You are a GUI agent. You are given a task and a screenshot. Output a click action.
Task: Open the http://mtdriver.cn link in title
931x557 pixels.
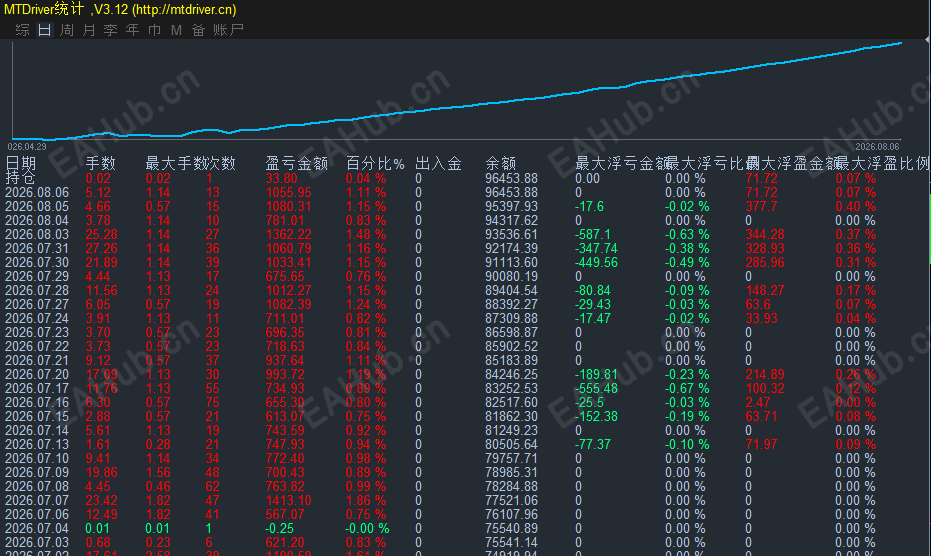[184, 10]
